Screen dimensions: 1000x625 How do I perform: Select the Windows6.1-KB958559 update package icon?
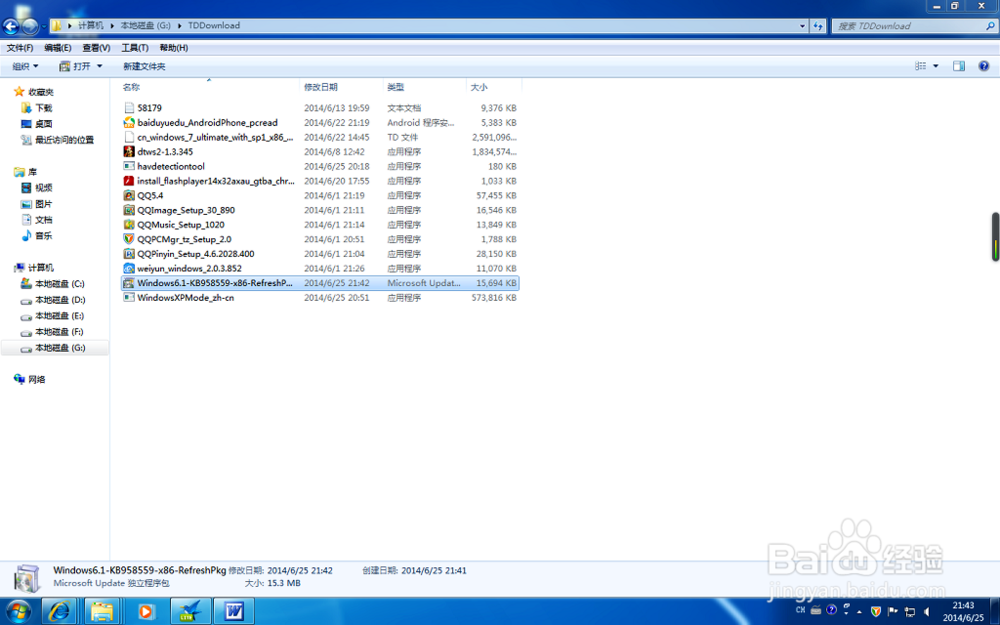click(129, 283)
